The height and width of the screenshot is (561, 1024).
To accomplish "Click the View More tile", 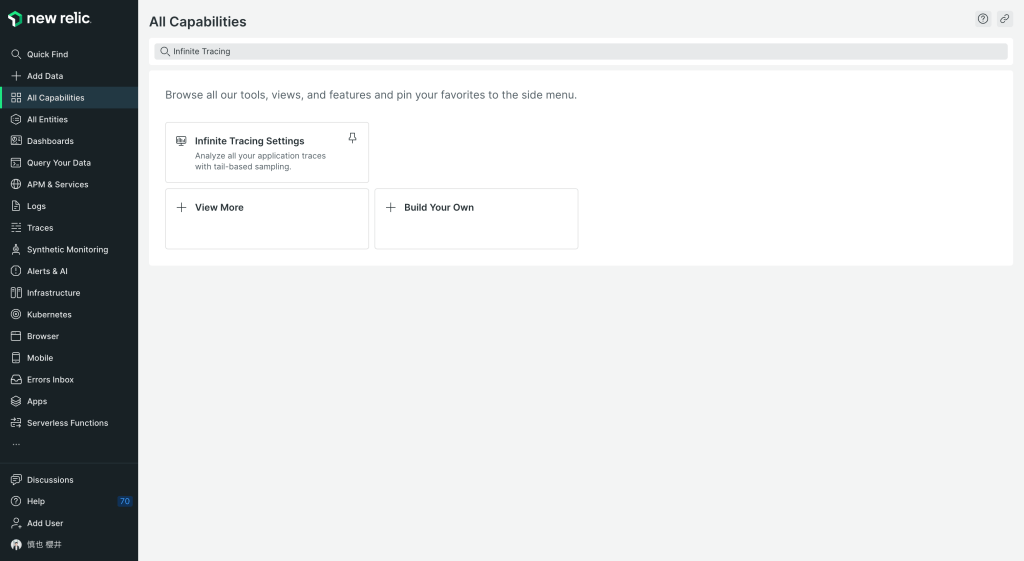I will (266, 218).
